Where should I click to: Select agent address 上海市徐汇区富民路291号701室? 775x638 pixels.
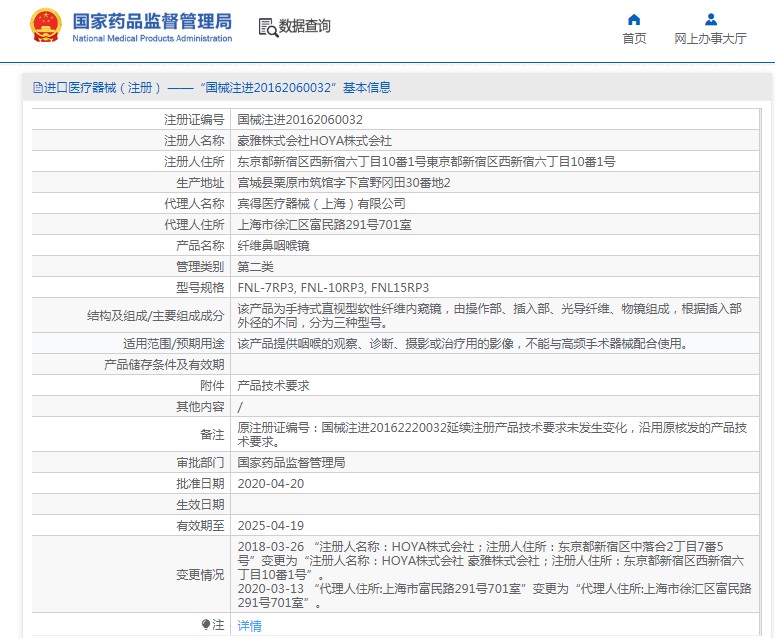coord(324,225)
